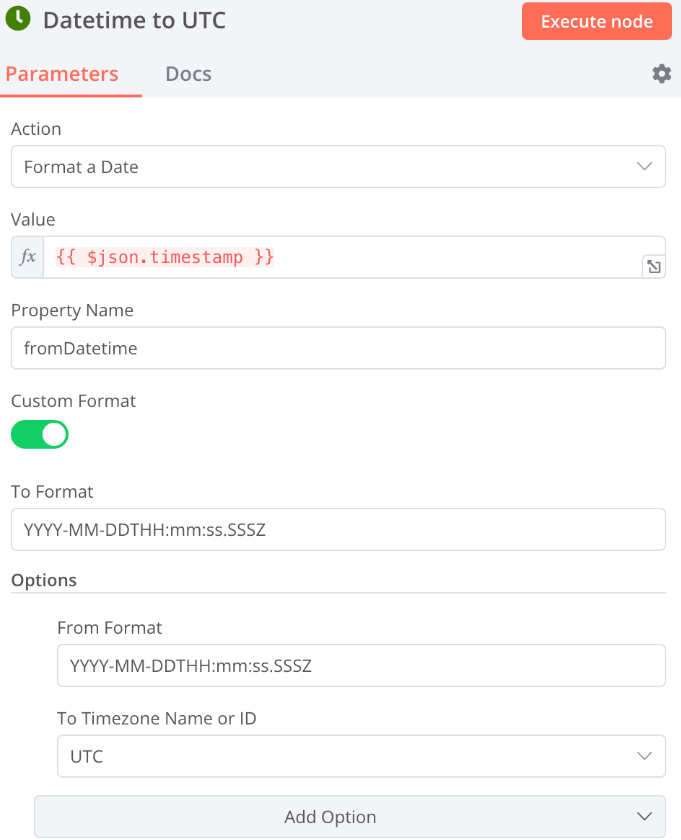
Task: Click the Custom Format label
Action: pyautogui.click(x=73, y=401)
